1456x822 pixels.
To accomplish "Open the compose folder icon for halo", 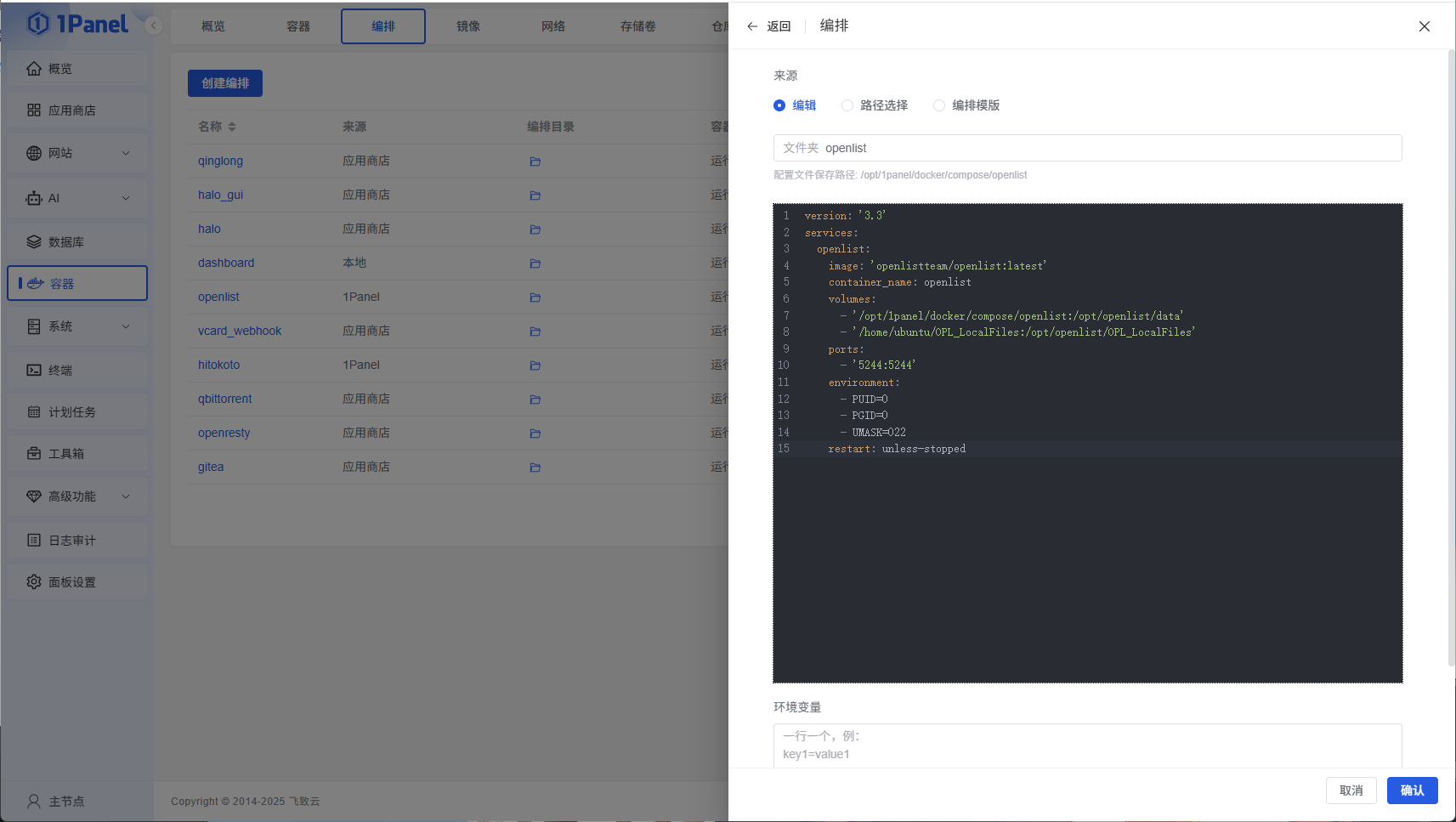I will tap(535, 230).
